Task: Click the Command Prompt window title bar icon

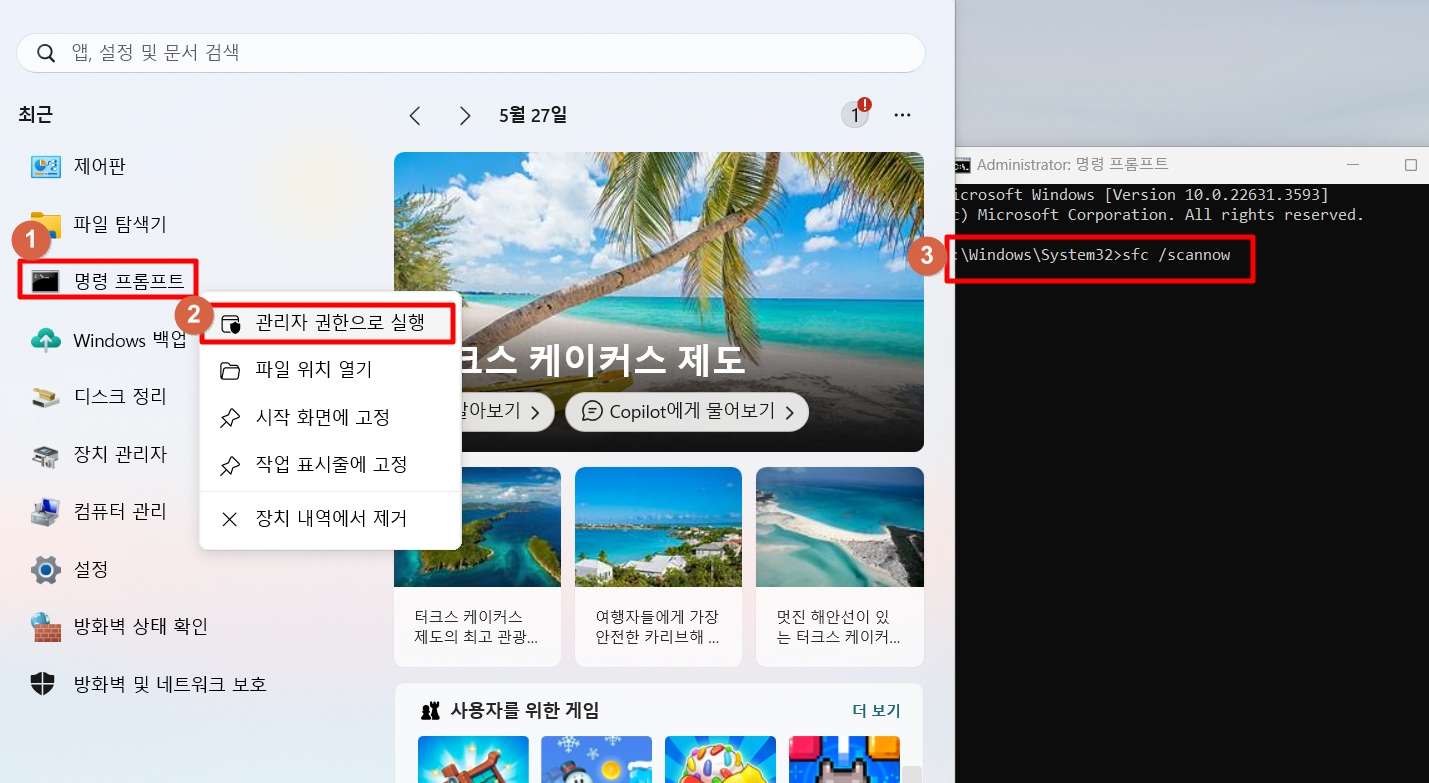Action: tap(963, 165)
